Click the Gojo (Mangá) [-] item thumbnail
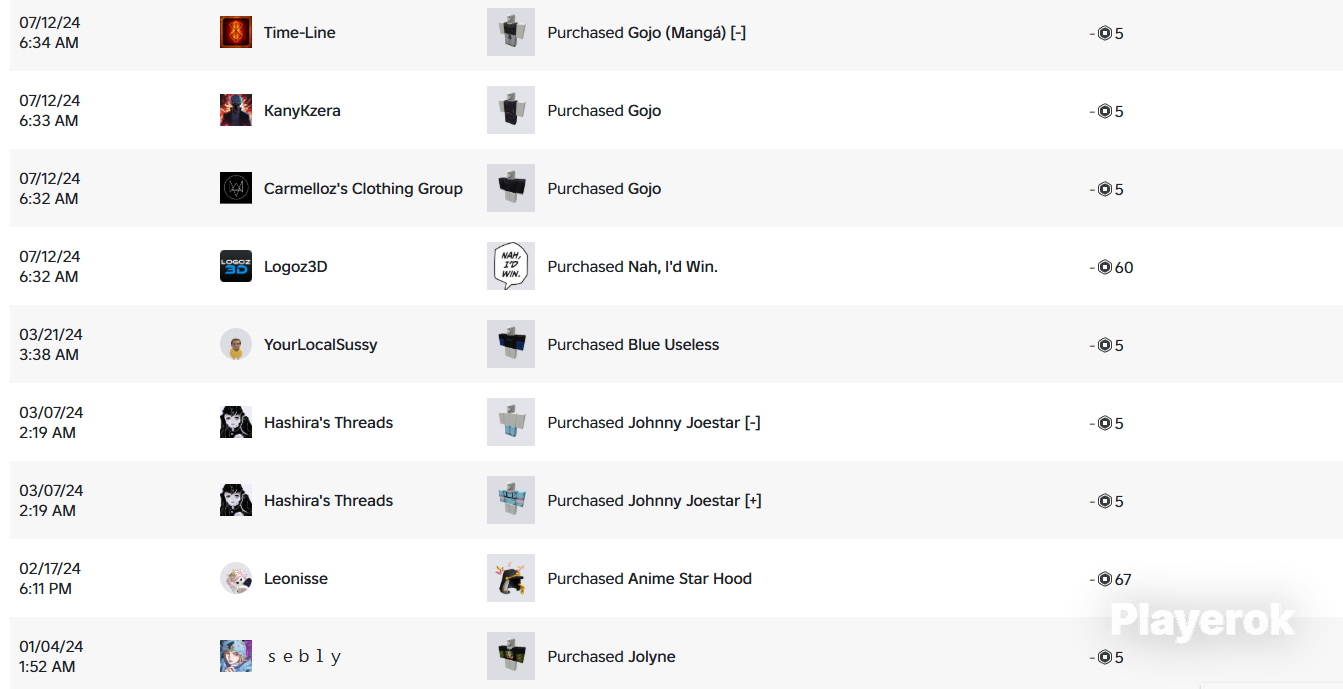Screen dimensions: 1343x689 (511, 32)
